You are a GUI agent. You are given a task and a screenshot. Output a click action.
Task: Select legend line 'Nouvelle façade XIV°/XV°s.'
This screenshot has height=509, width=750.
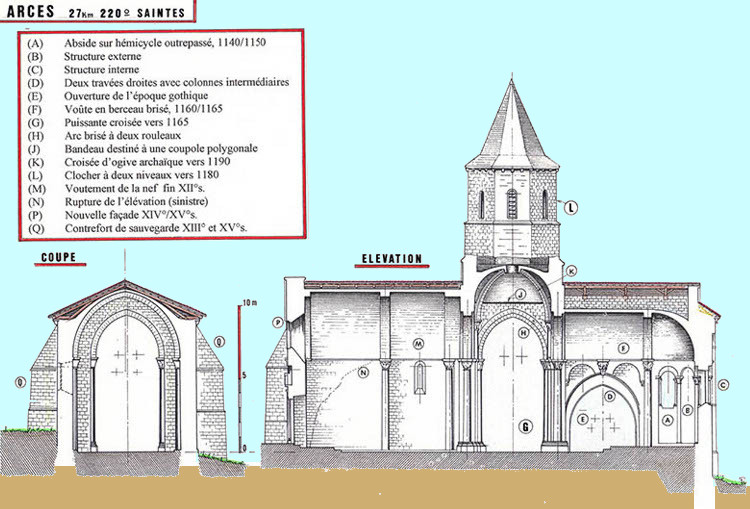click(x=131, y=215)
